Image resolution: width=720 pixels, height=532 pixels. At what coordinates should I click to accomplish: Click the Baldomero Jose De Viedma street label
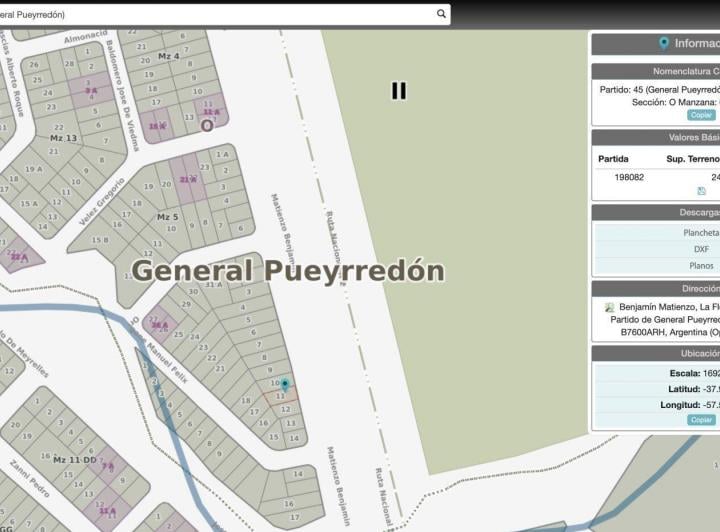click(x=122, y=95)
